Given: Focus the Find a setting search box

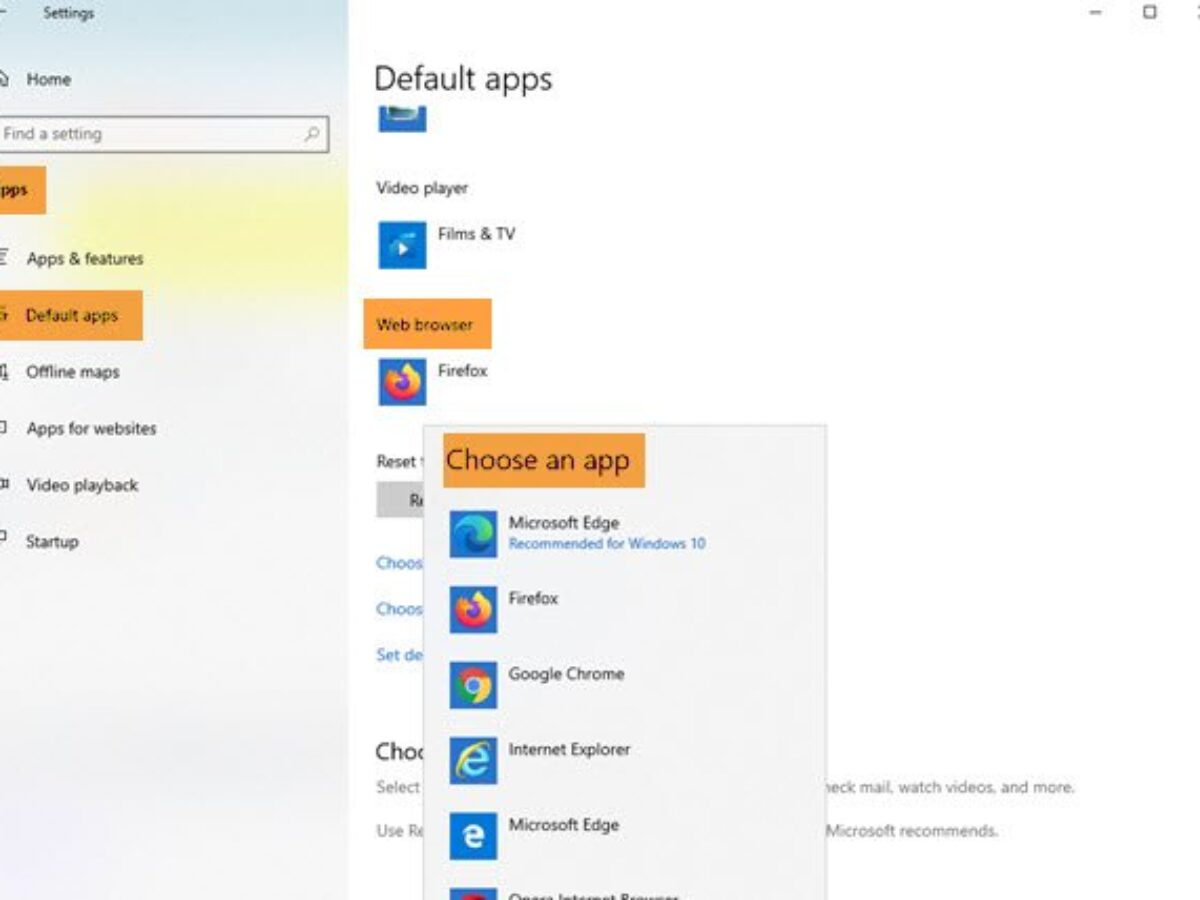Looking at the screenshot, I should (x=163, y=133).
